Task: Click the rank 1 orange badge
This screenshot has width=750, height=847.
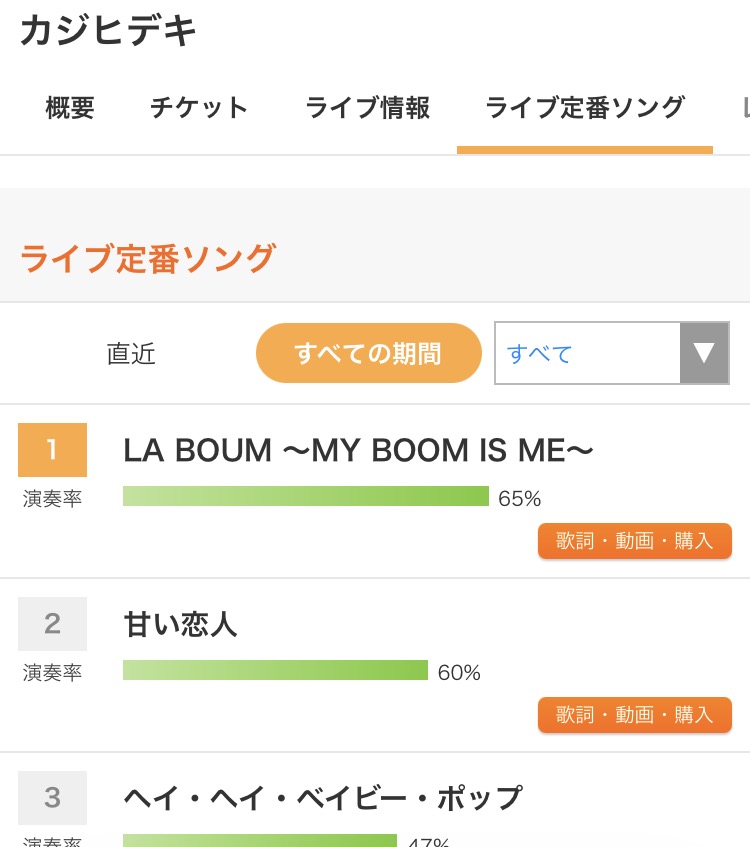Action: [52, 450]
